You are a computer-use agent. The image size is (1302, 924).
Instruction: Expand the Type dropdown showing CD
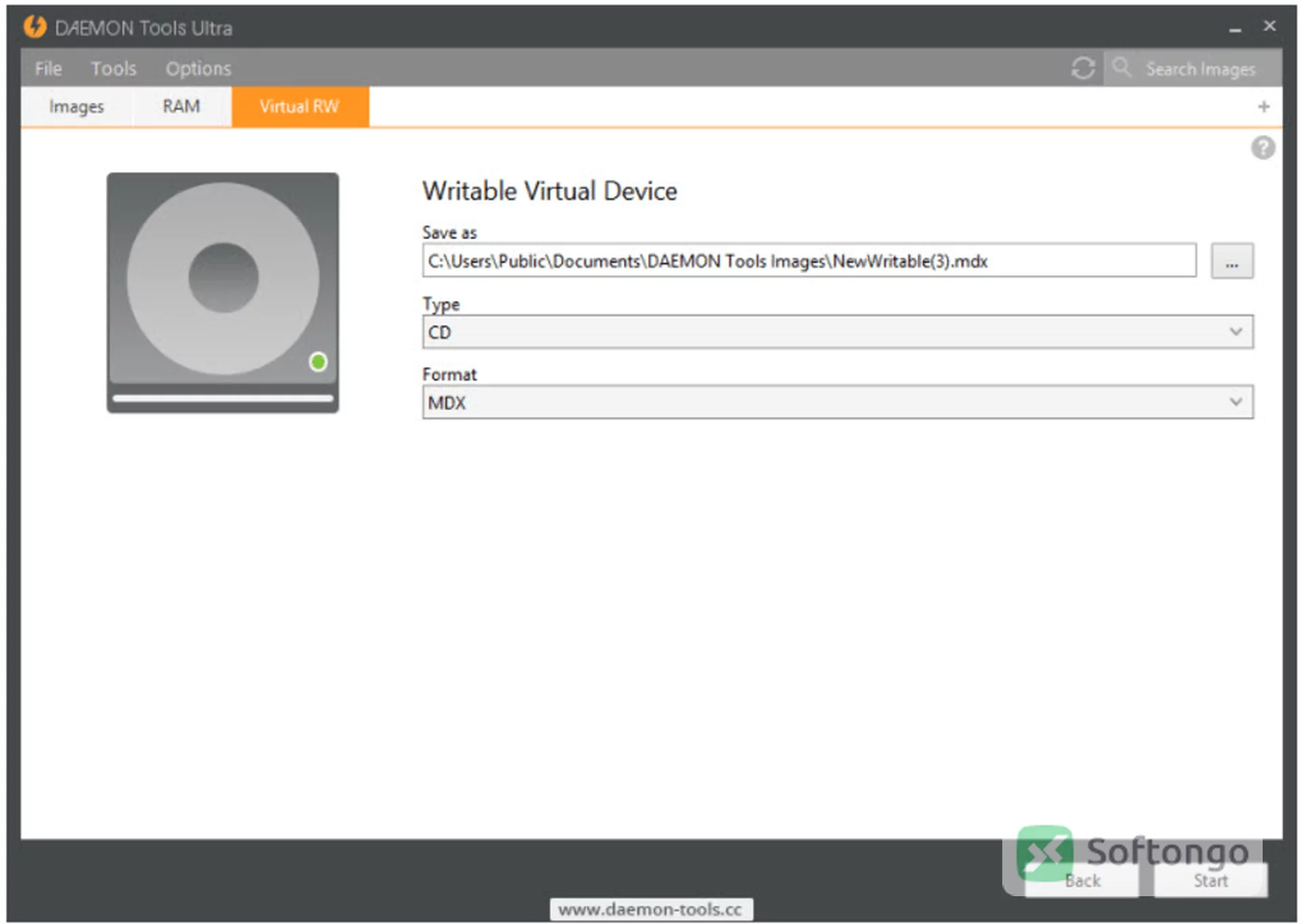pyautogui.click(x=837, y=332)
